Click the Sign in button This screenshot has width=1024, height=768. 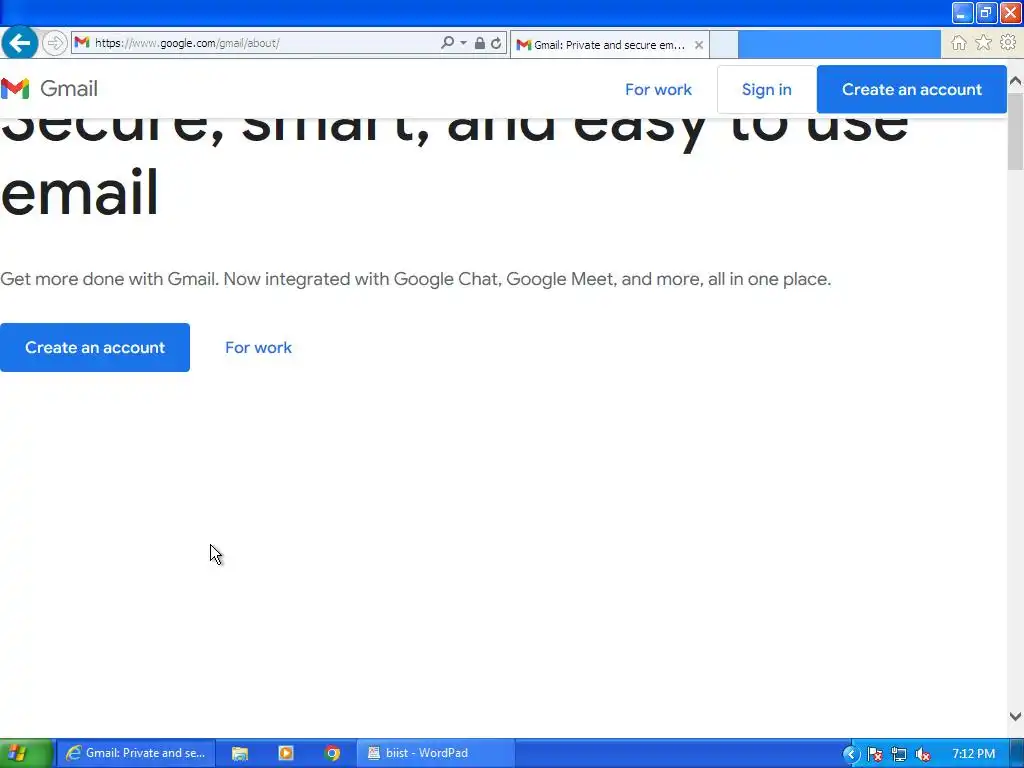[767, 89]
